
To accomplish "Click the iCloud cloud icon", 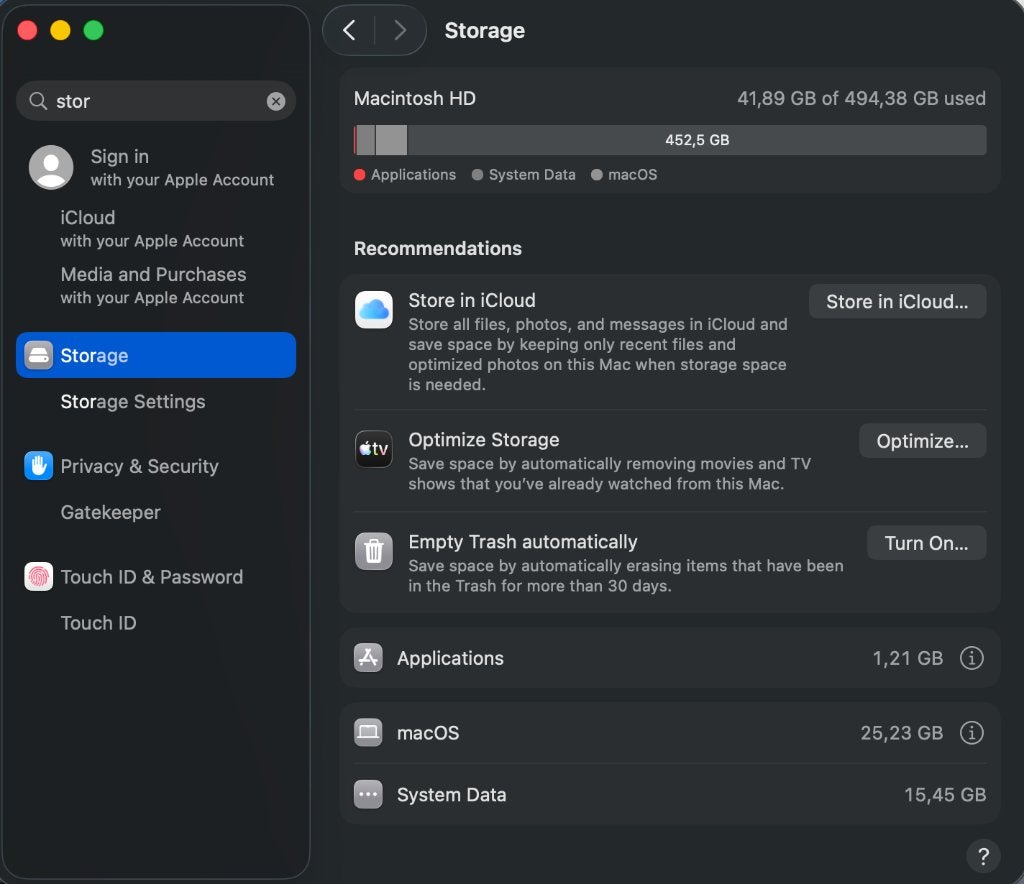I will pyautogui.click(x=374, y=309).
